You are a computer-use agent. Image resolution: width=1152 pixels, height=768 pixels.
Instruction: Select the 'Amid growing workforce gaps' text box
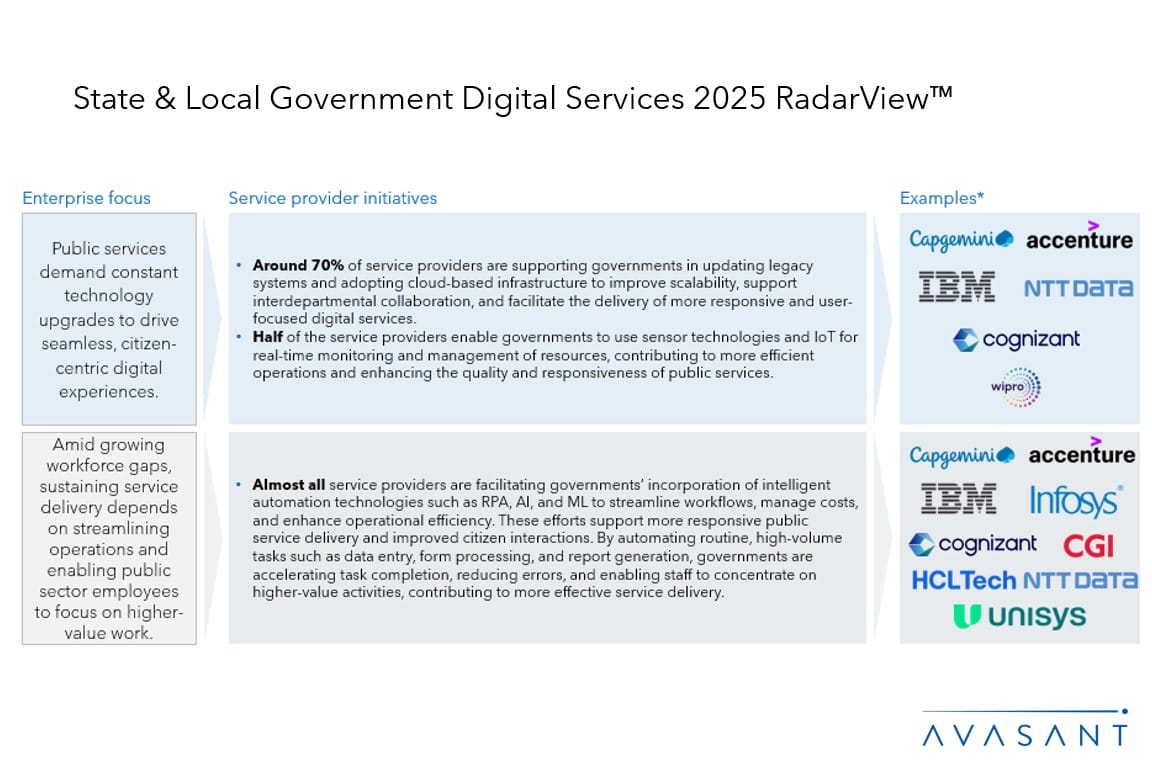click(x=109, y=538)
